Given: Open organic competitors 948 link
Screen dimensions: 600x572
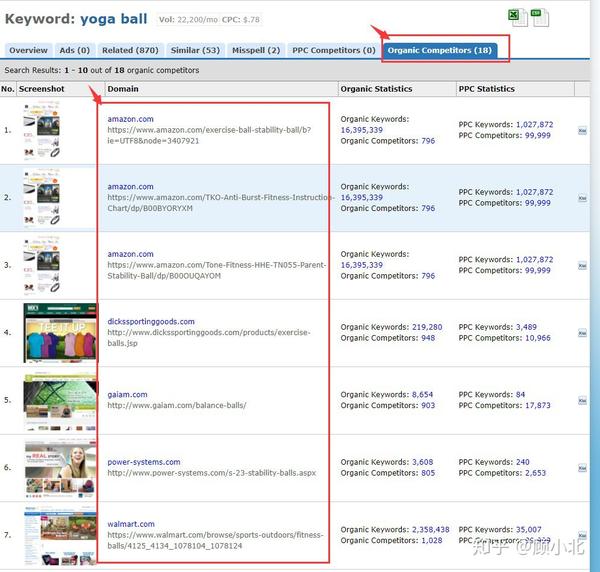Looking at the screenshot, I should (x=428, y=337).
